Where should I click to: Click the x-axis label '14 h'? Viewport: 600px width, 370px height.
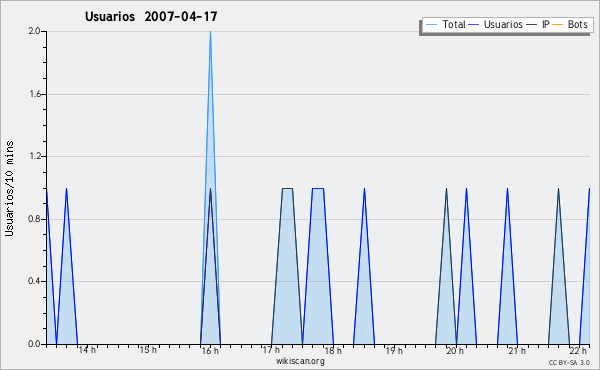coord(87,350)
